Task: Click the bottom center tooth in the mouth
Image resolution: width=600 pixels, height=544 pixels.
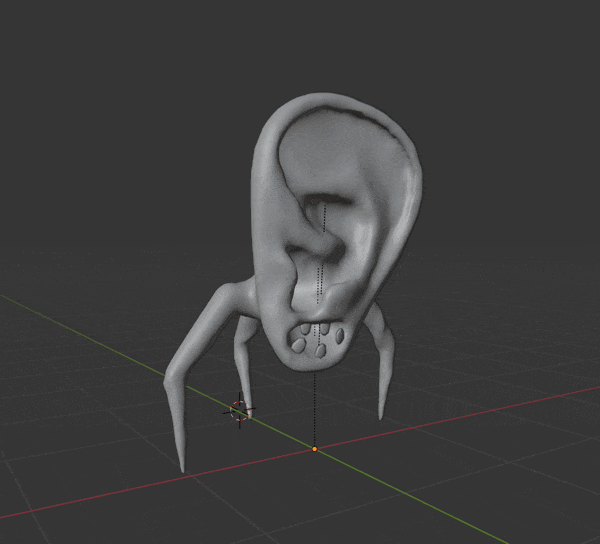Action: coord(322,352)
